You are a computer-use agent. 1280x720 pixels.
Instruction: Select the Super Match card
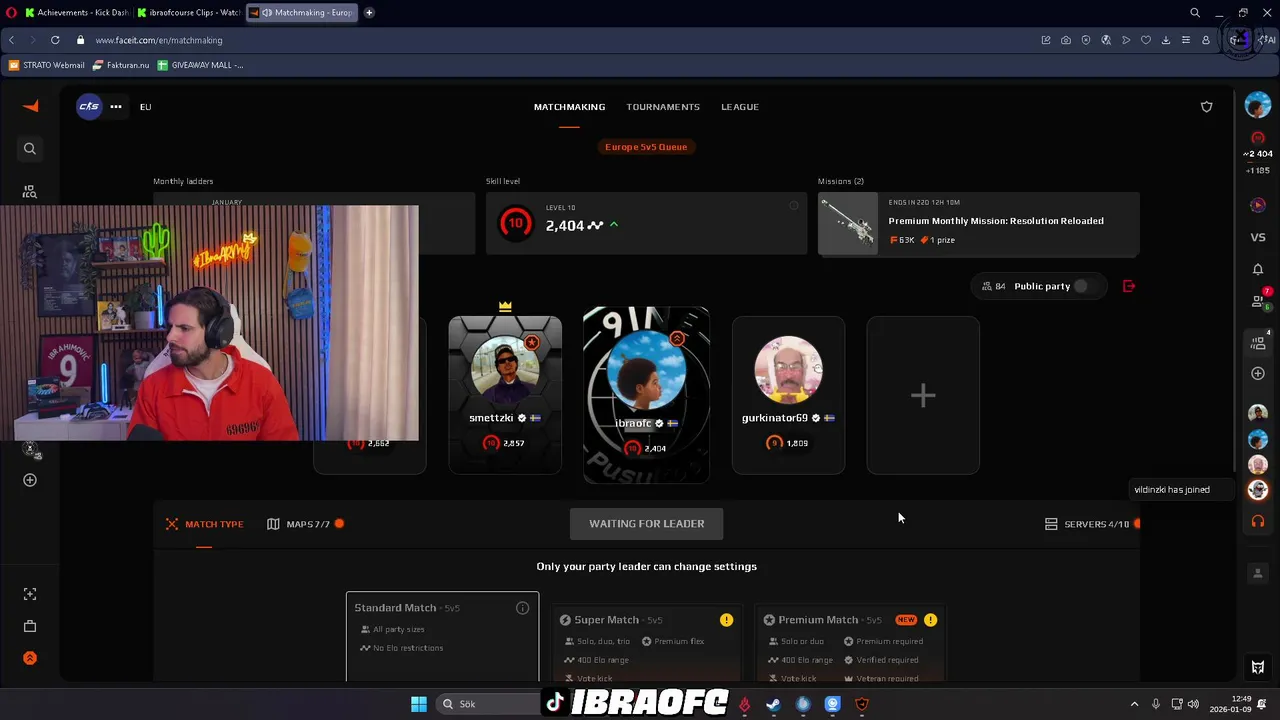[x=647, y=643]
